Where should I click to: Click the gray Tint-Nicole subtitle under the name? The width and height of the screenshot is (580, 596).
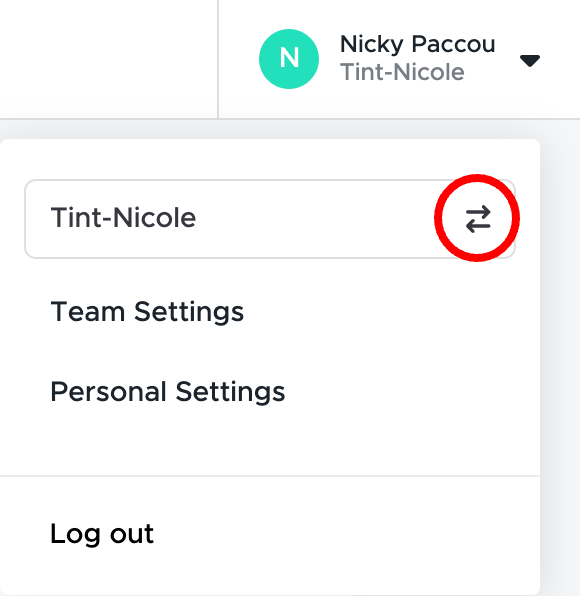coord(402,72)
